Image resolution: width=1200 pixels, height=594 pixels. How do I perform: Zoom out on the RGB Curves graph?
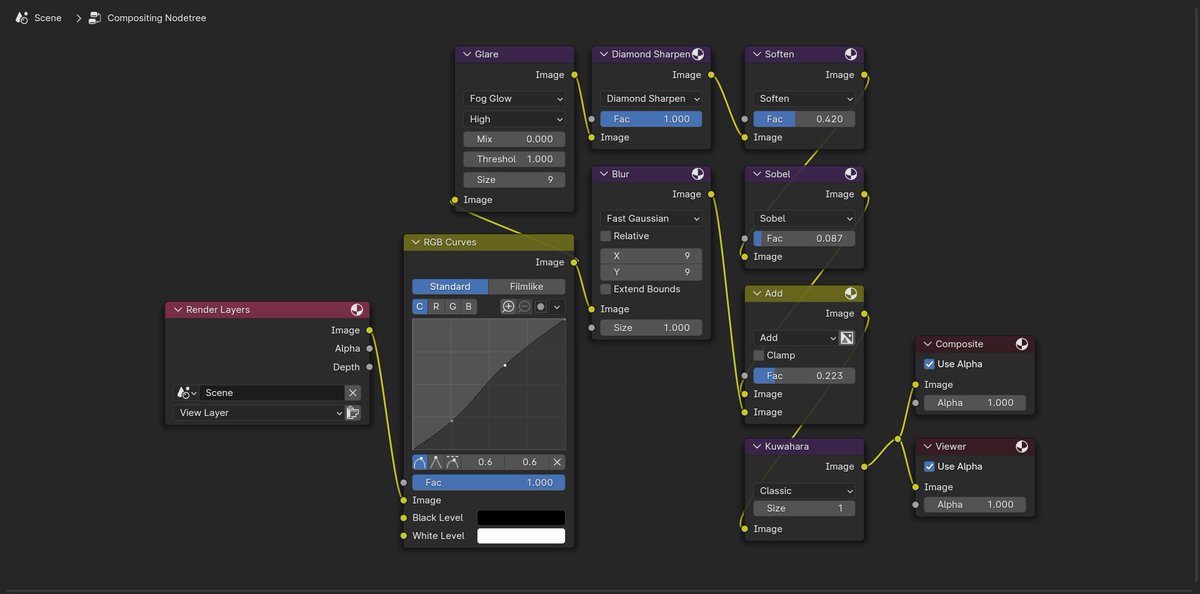[524, 306]
